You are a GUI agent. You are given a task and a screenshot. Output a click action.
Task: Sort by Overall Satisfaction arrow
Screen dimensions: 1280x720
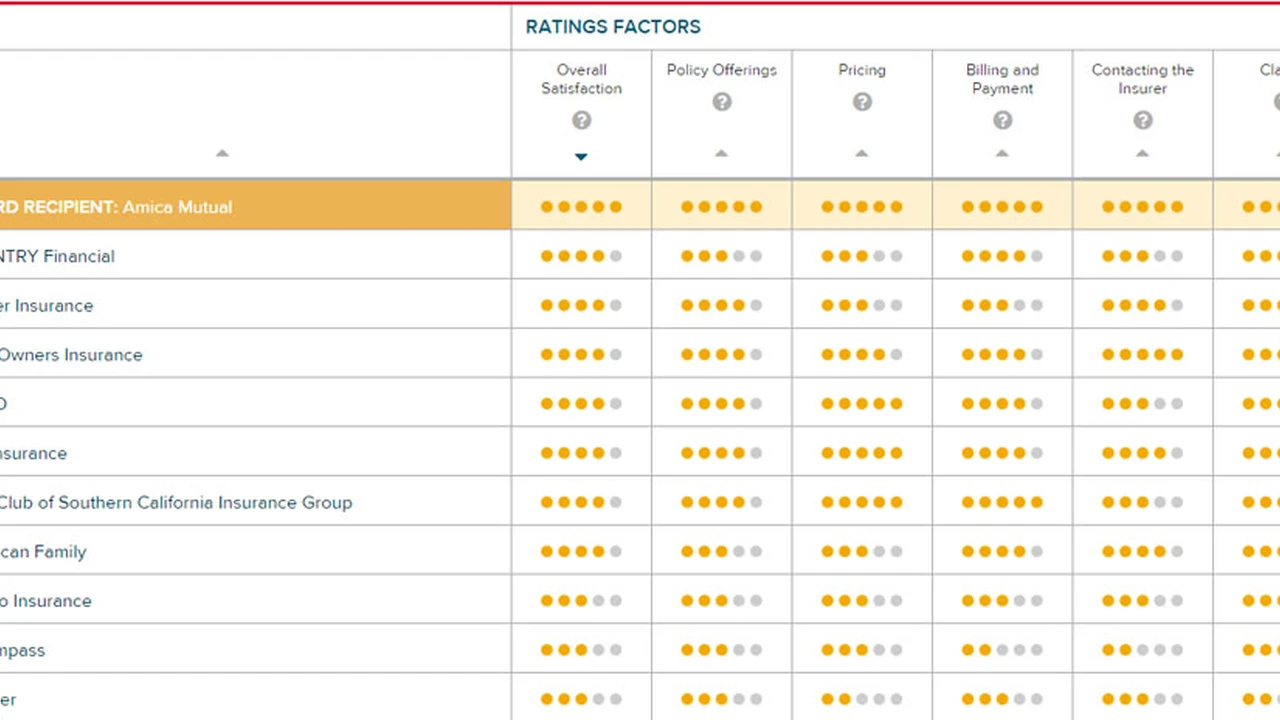tap(581, 156)
